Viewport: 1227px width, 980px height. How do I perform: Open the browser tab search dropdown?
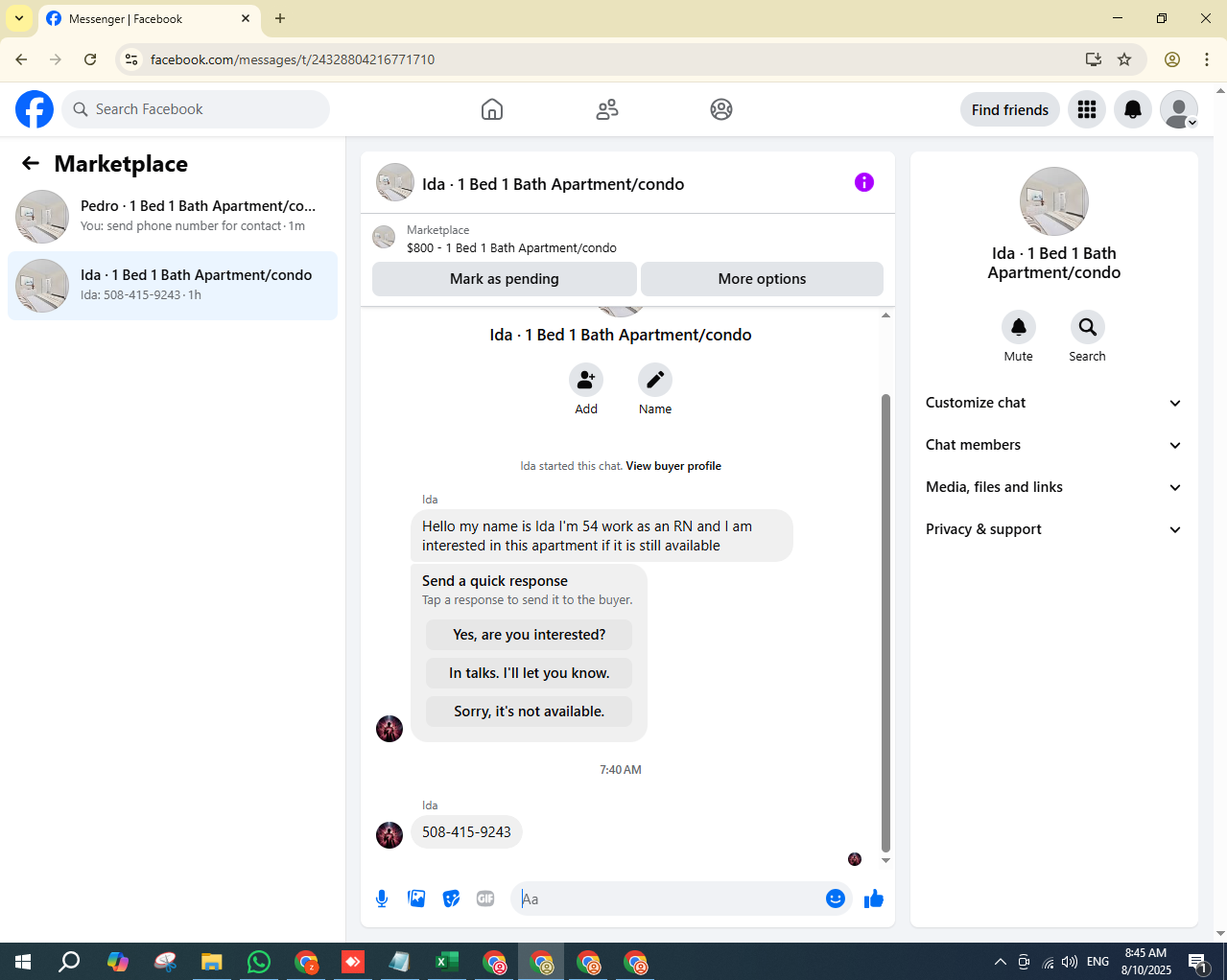[19, 18]
